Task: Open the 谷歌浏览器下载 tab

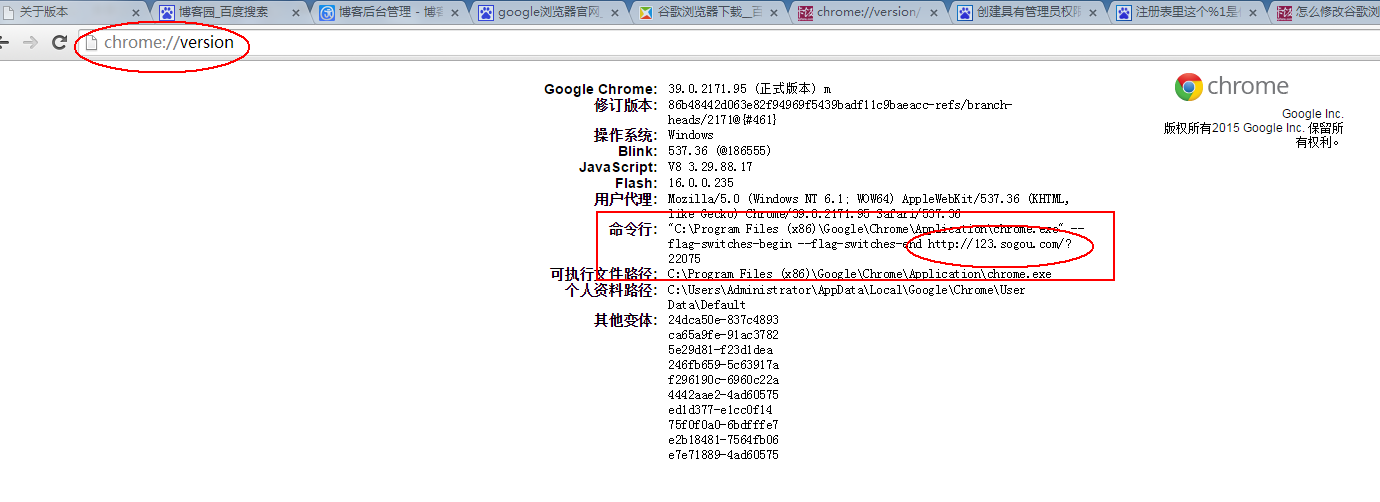Action: point(709,13)
